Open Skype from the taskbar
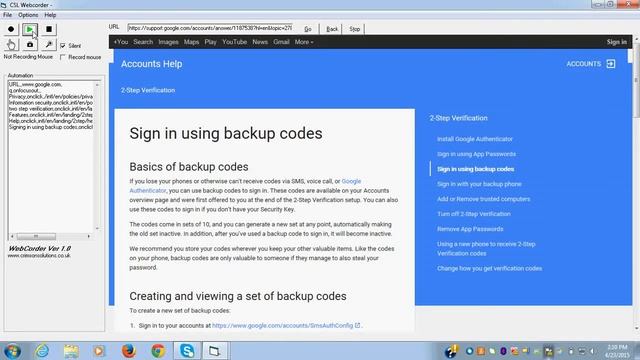This screenshot has height=360, width=640. [x=187, y=351]
